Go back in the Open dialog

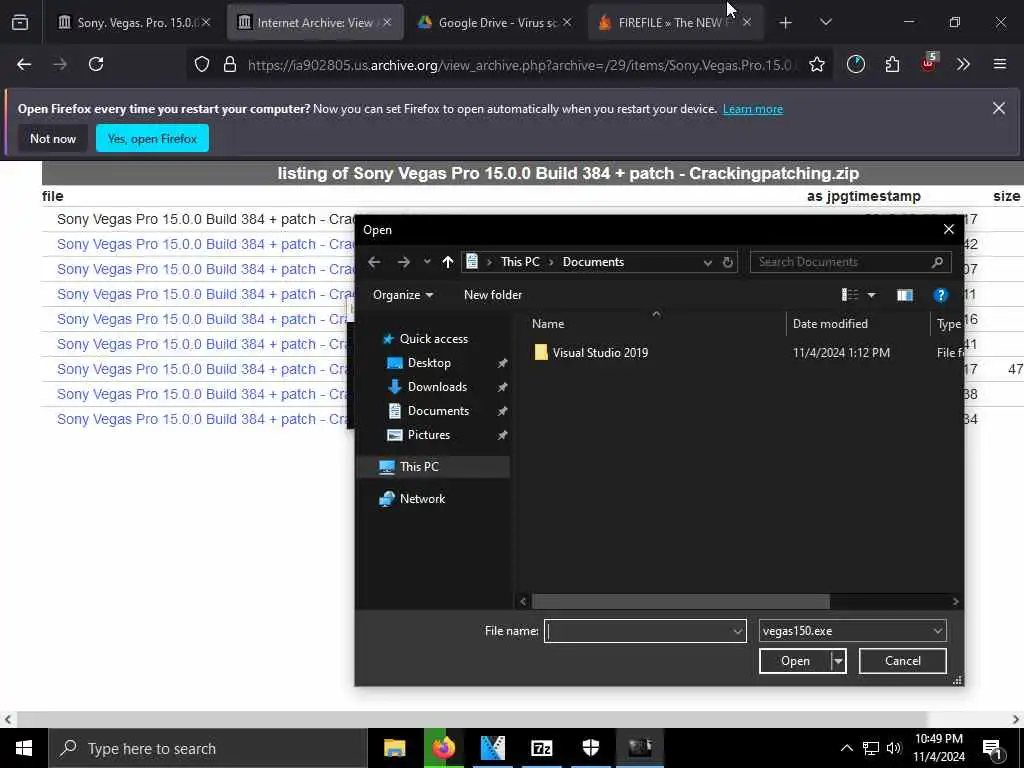(x=374, y=262)
